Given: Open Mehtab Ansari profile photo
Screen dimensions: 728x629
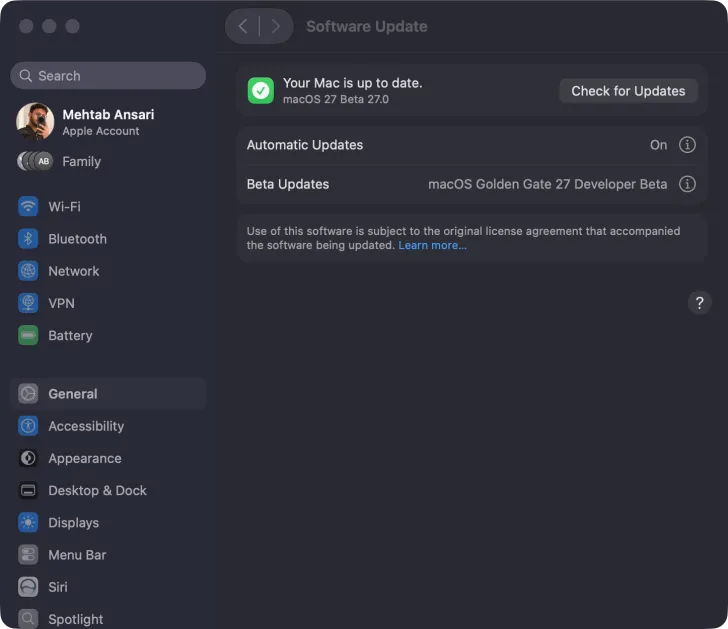Looking at the screenshot, I should (x=35, y=121).
